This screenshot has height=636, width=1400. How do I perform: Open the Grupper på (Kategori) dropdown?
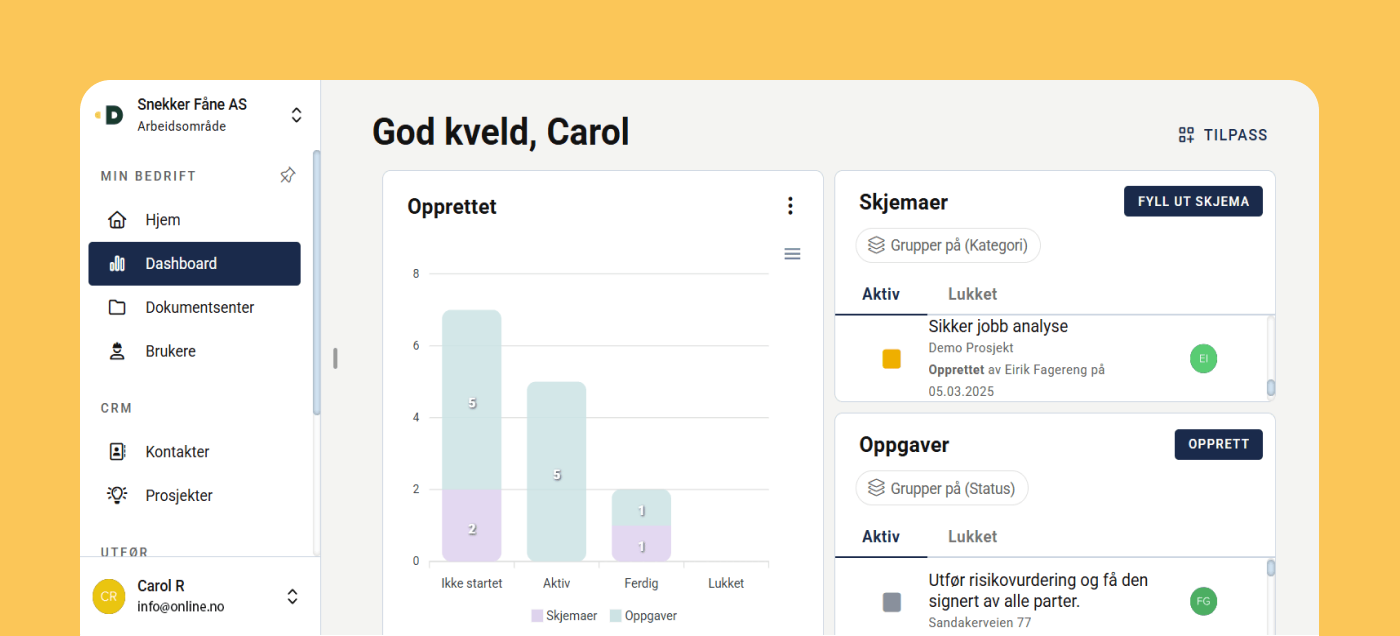click(x=948, y=245)
